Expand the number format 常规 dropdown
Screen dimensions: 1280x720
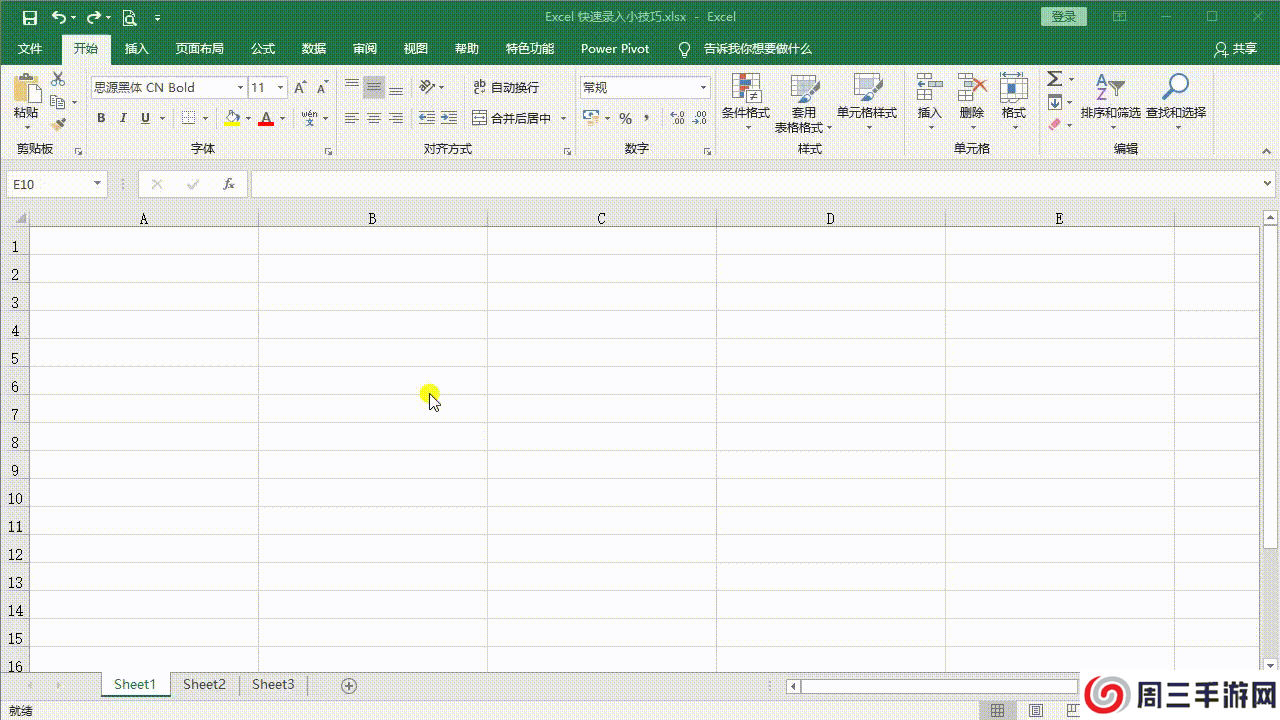[703, 88]
